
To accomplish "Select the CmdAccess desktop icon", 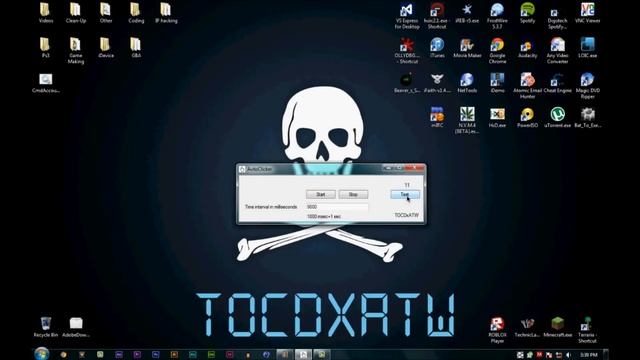I will [46, 83].
